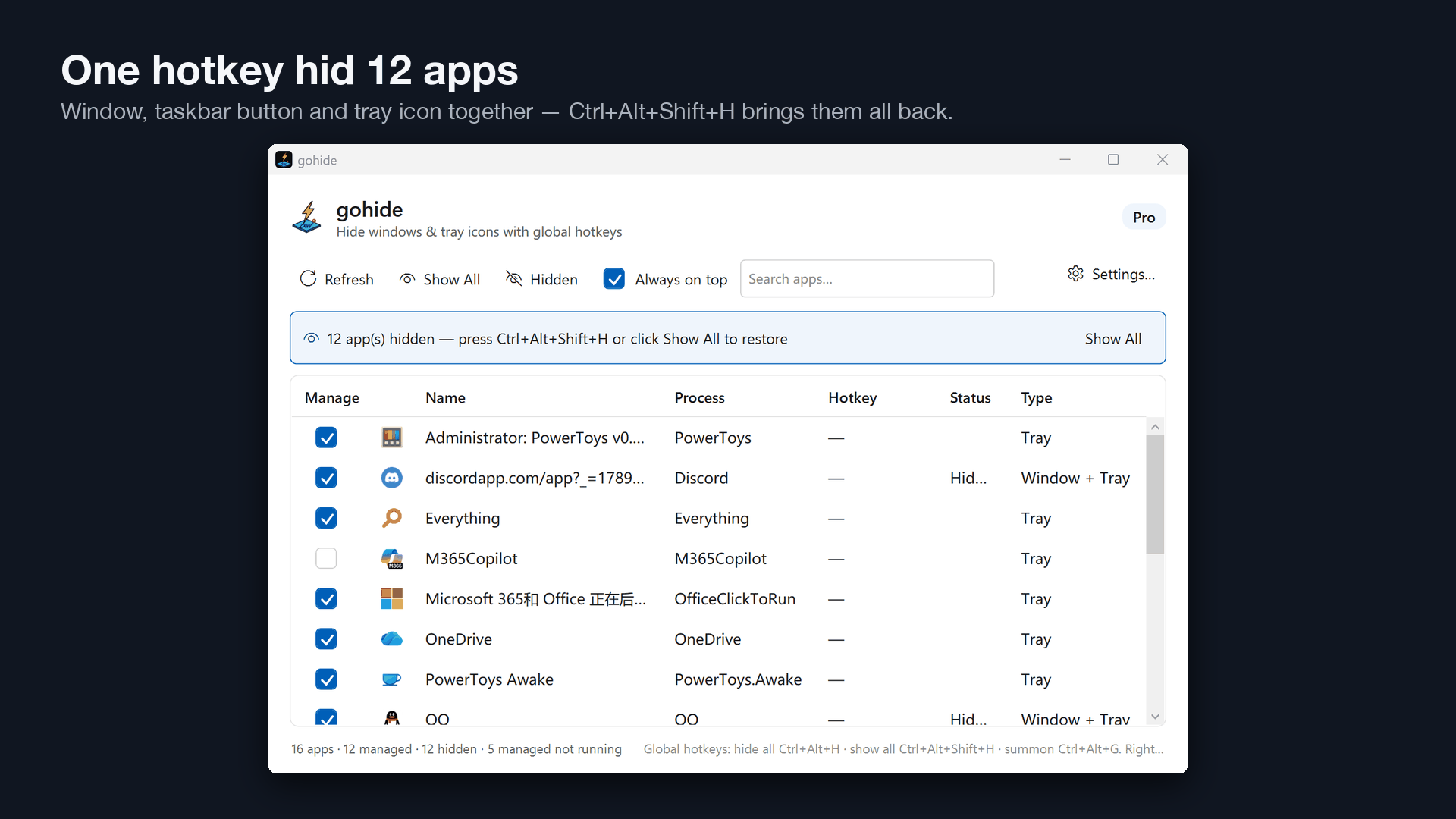The height and width of the screenshot is (819, 1456).
Task: Uncheck manage for Administrator: PowerToys row
Action: 326,438
